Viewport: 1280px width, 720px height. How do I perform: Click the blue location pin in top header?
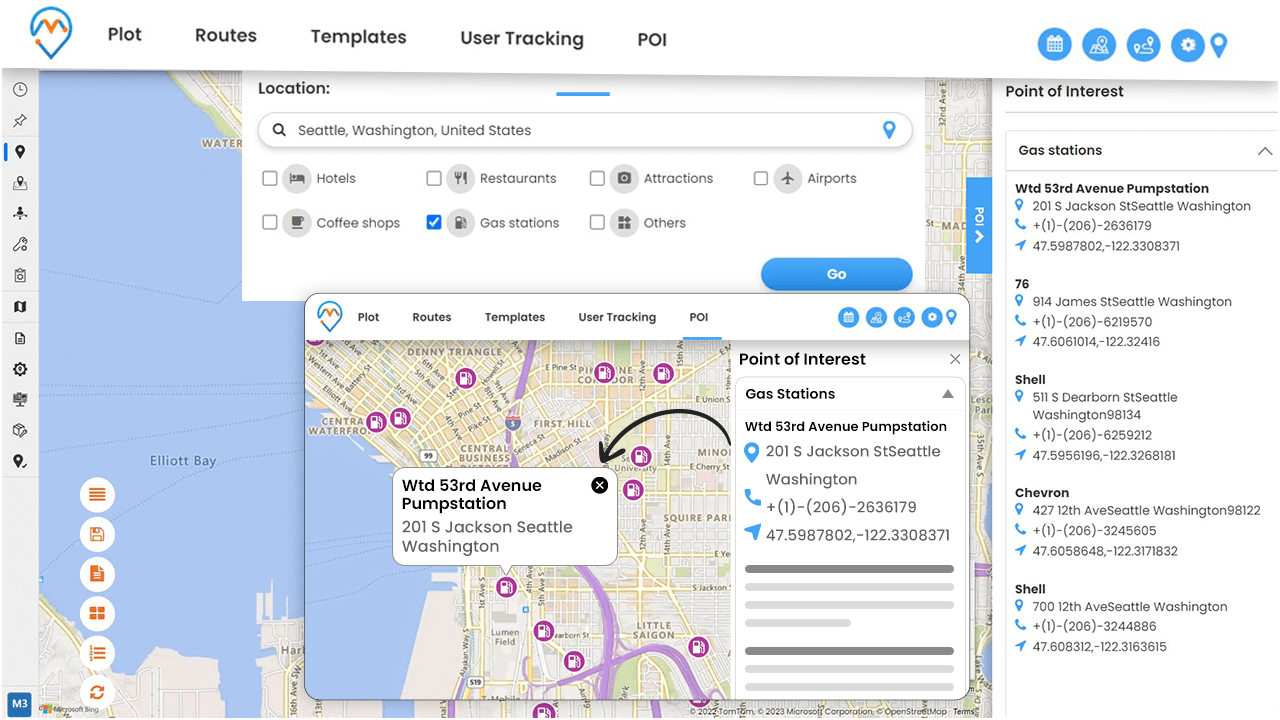(1218, 45)
